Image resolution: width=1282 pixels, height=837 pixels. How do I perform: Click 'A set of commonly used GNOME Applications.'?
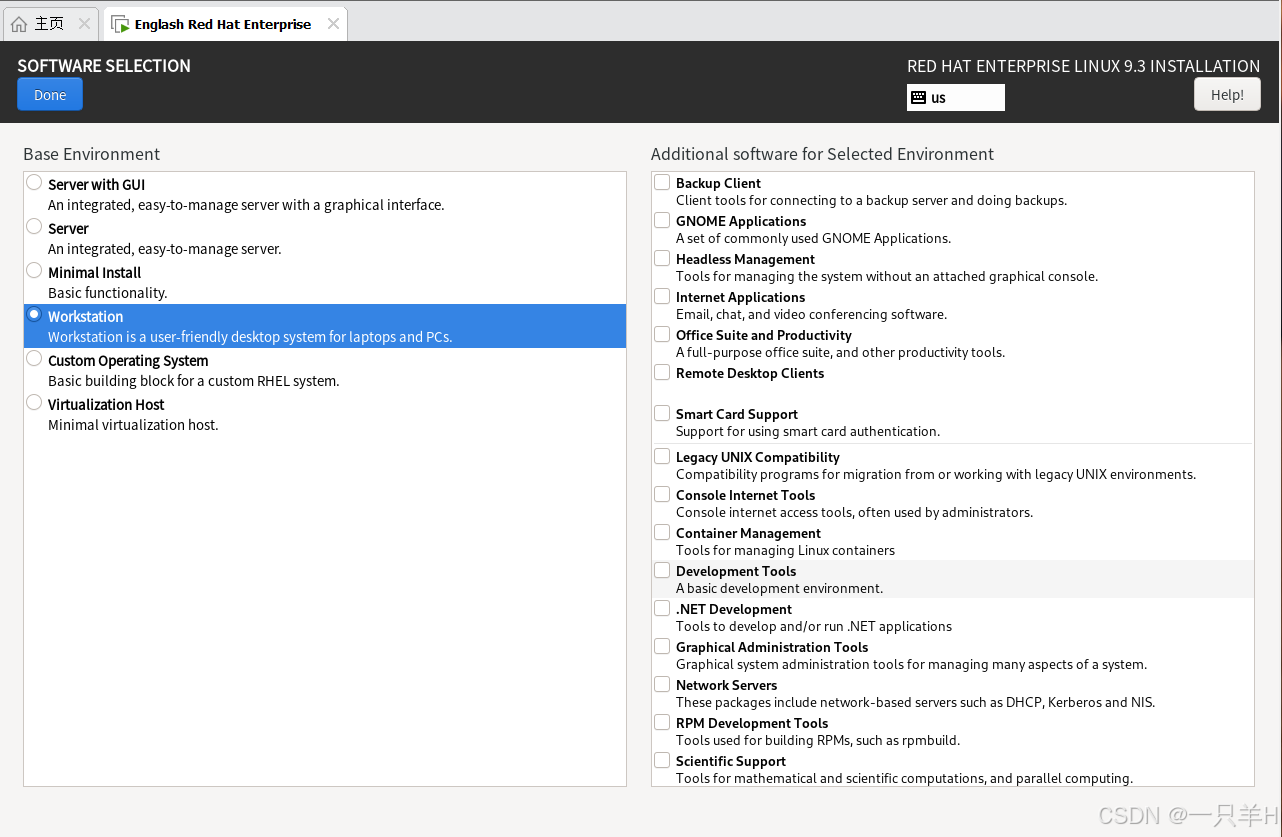click(813, 238)
